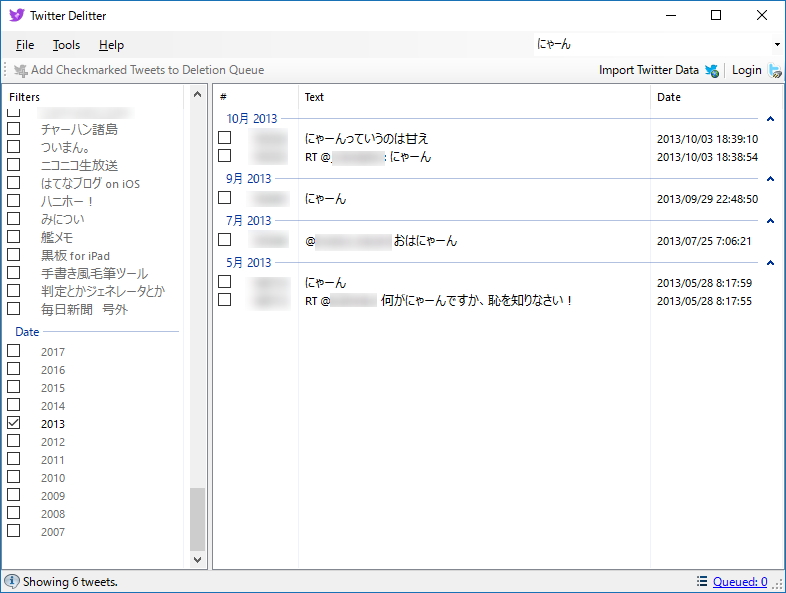Image resolution: width=786 pixels, height=593 pixels.
Task: Check the 手書き風毛筆ツール filter
Action: click(x=14, y=273)
